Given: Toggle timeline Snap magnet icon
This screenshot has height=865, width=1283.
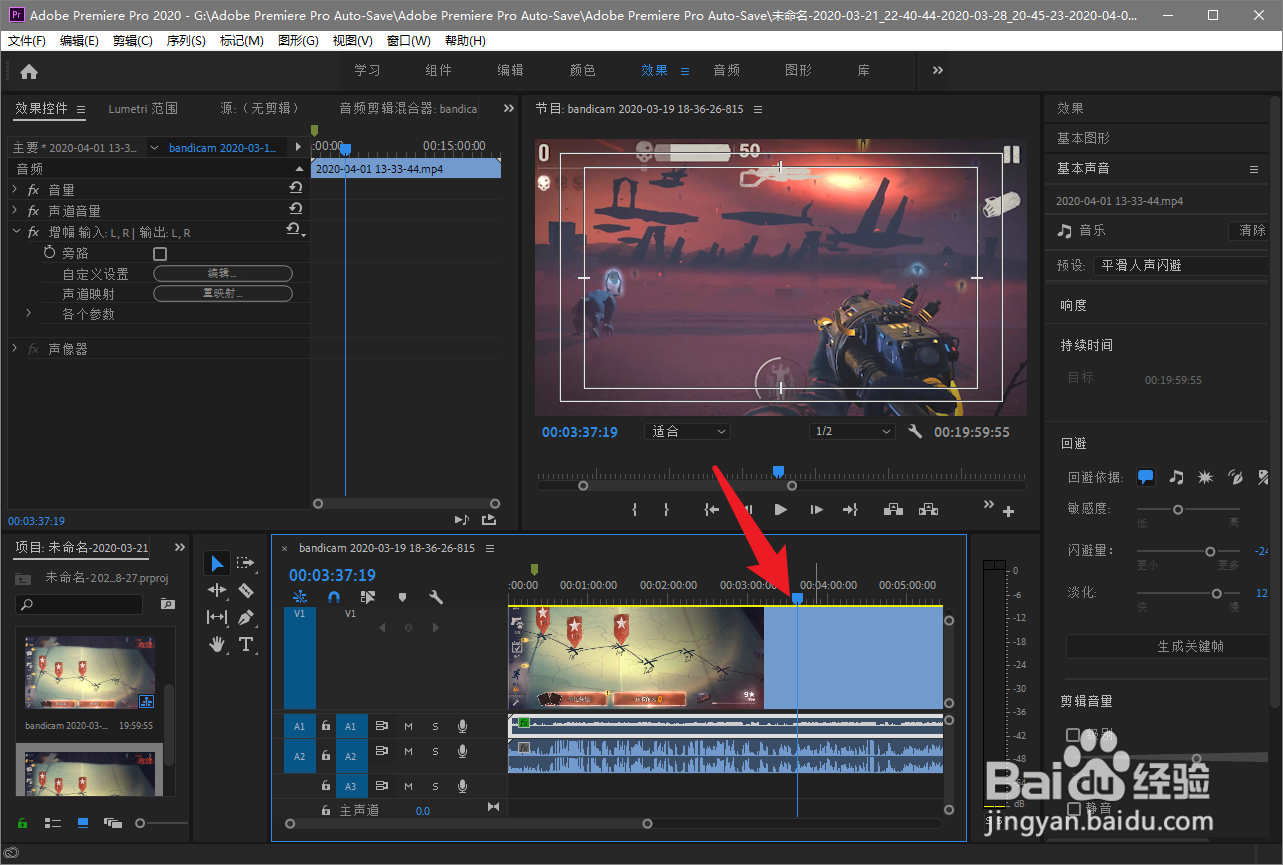Looking at the screenshot, I should click(334, 597).
